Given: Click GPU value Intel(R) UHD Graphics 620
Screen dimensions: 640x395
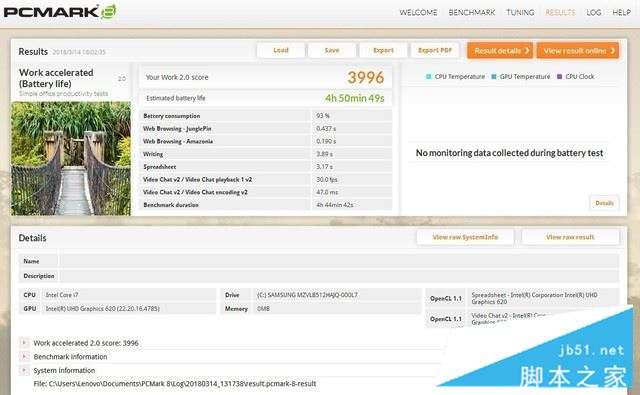Looking at the screenshot, I should point(102,308).
